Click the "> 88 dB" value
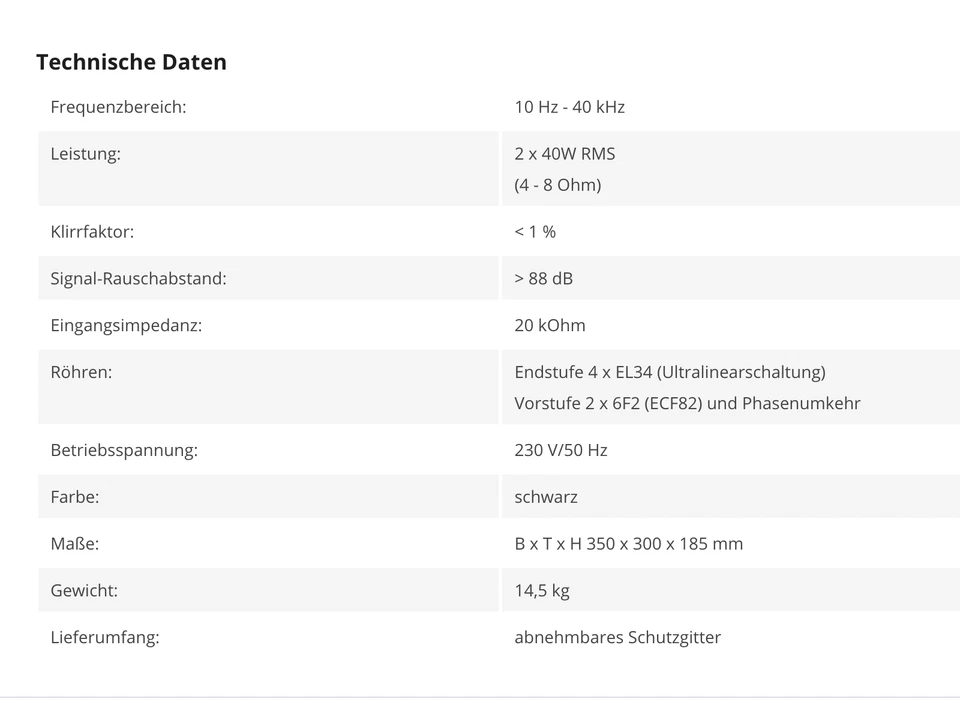Viewport: 960px width, 720px height. tap(544, 279)
